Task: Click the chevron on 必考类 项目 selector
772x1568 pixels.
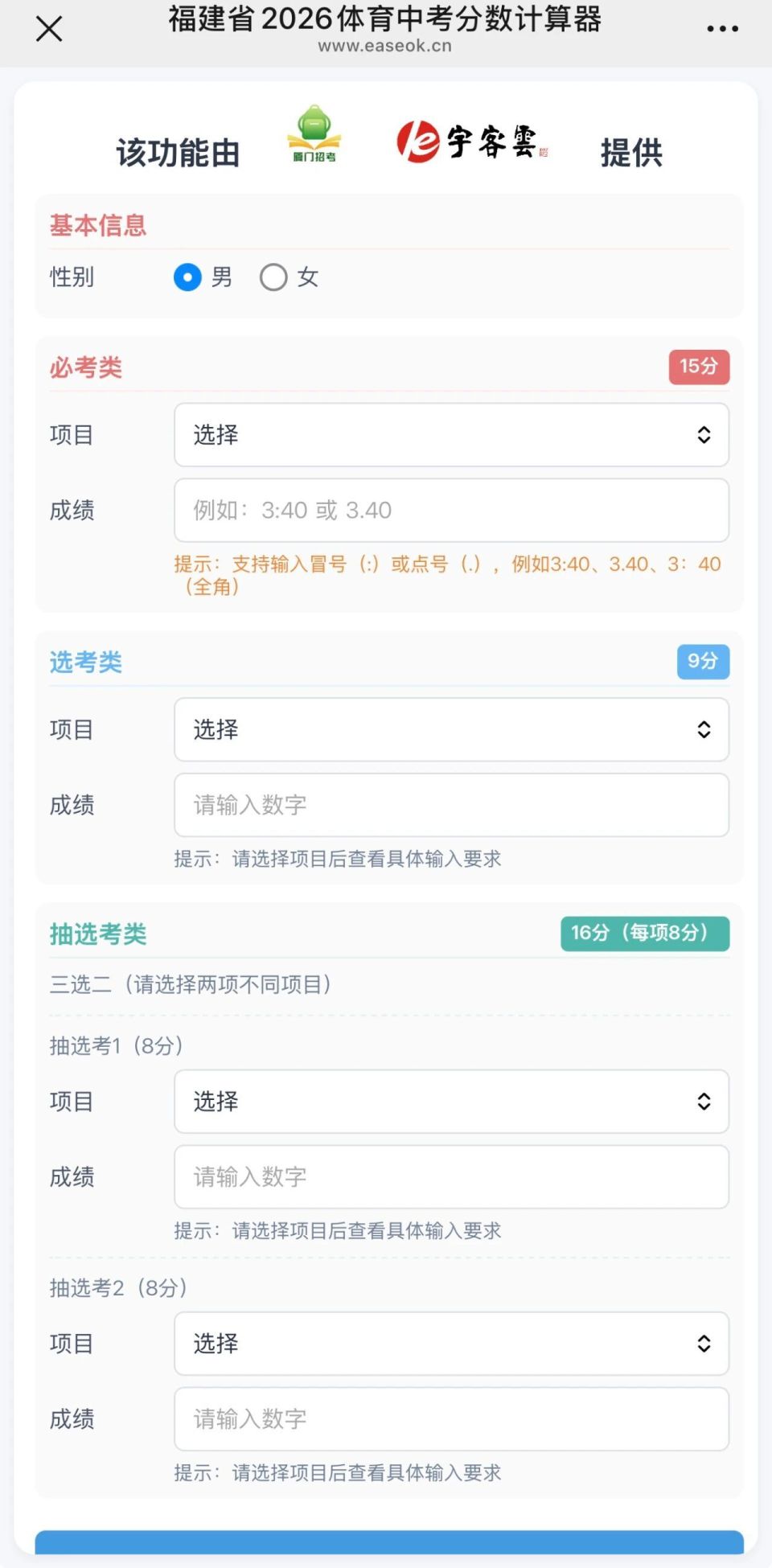Action: (x=704, y=435)
